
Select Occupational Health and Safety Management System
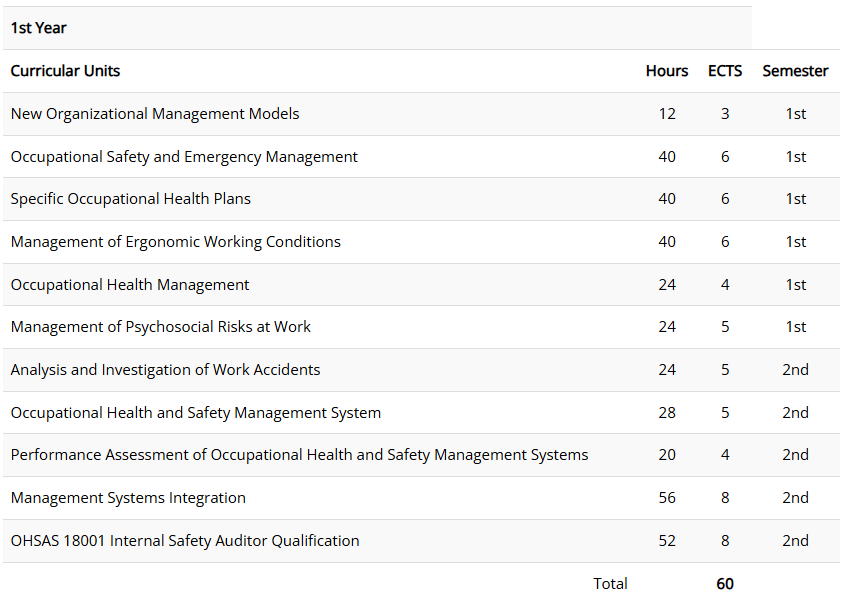point(196,413)
